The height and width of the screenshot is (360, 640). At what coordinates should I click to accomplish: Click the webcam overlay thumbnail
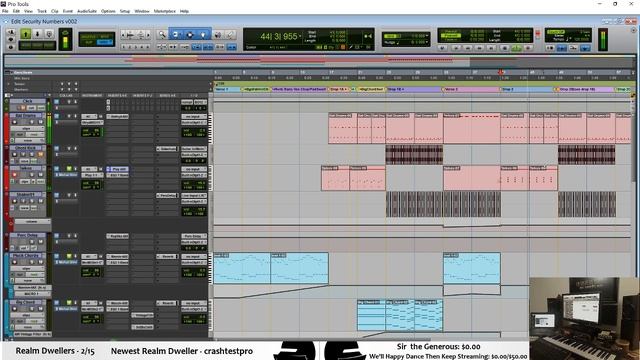(x=584, y=318)
